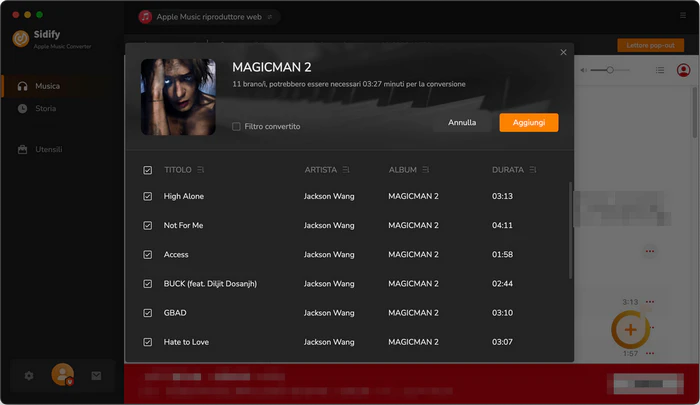Open the Musica section
700x405 pixels.
click(62, 86)
